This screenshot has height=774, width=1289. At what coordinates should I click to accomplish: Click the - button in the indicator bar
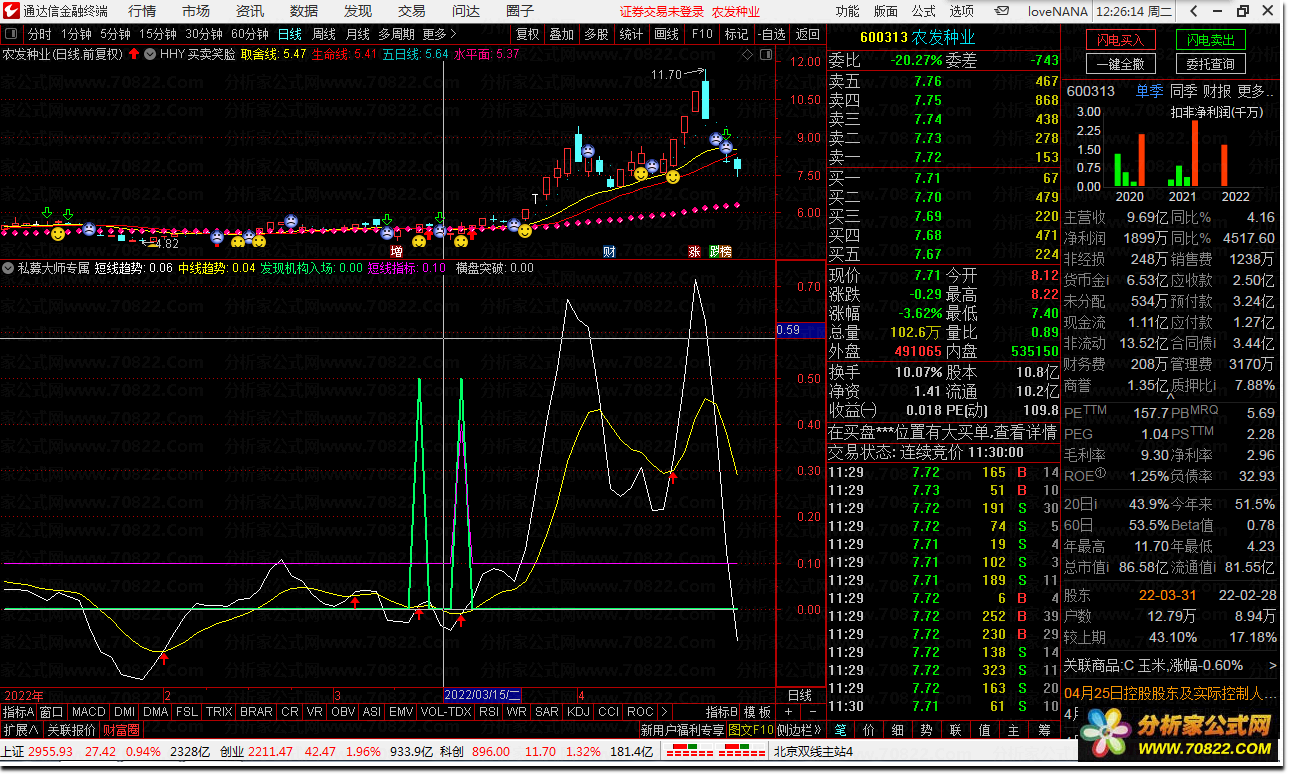(x=811, y=712)
